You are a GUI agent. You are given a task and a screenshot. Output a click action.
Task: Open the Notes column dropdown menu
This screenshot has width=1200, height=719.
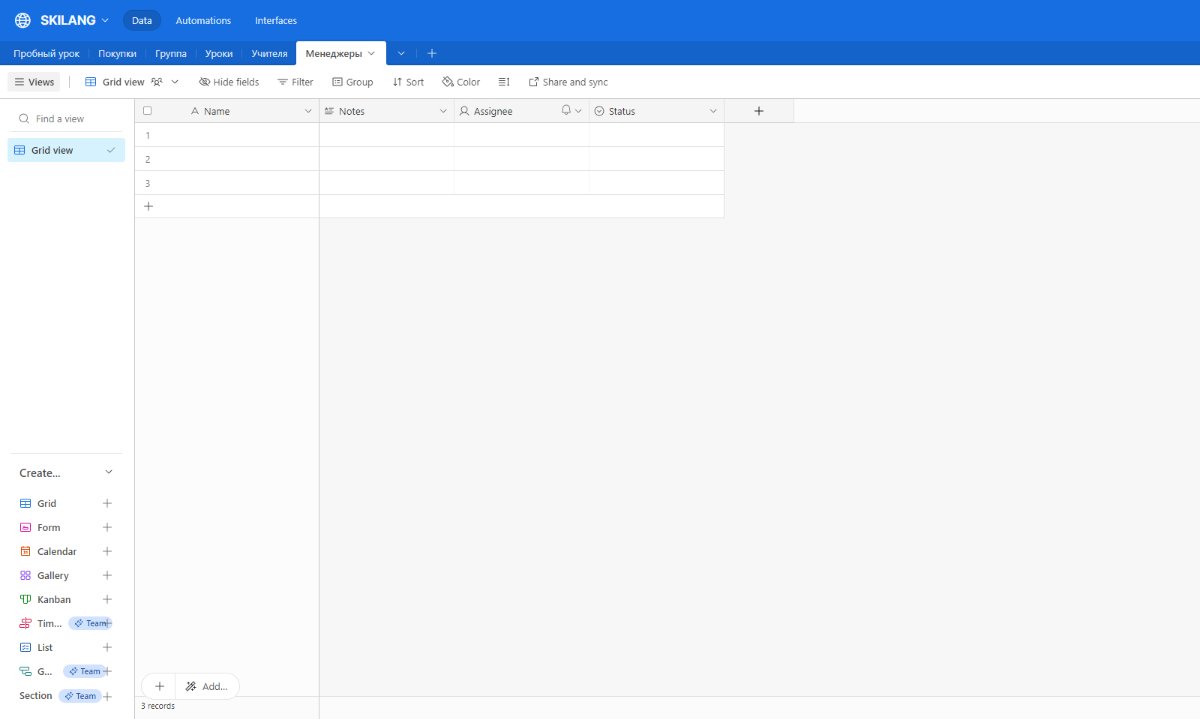click(x=443, y=111)
